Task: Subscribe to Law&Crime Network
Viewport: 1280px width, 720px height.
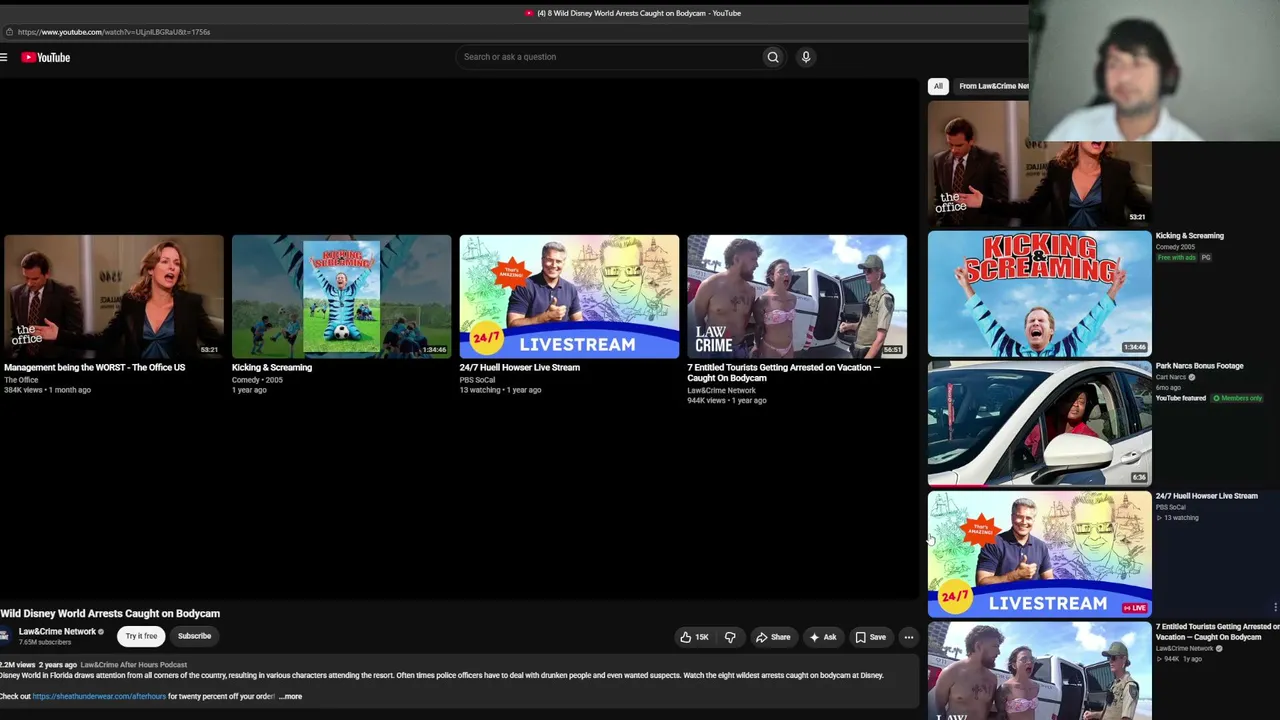Action: tap(195, 636)
